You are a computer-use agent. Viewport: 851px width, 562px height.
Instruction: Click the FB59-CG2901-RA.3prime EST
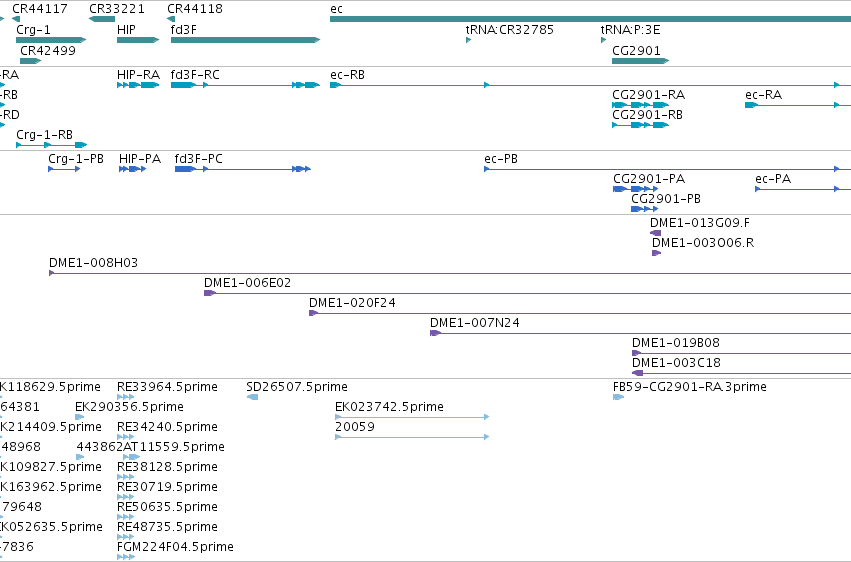618,398
